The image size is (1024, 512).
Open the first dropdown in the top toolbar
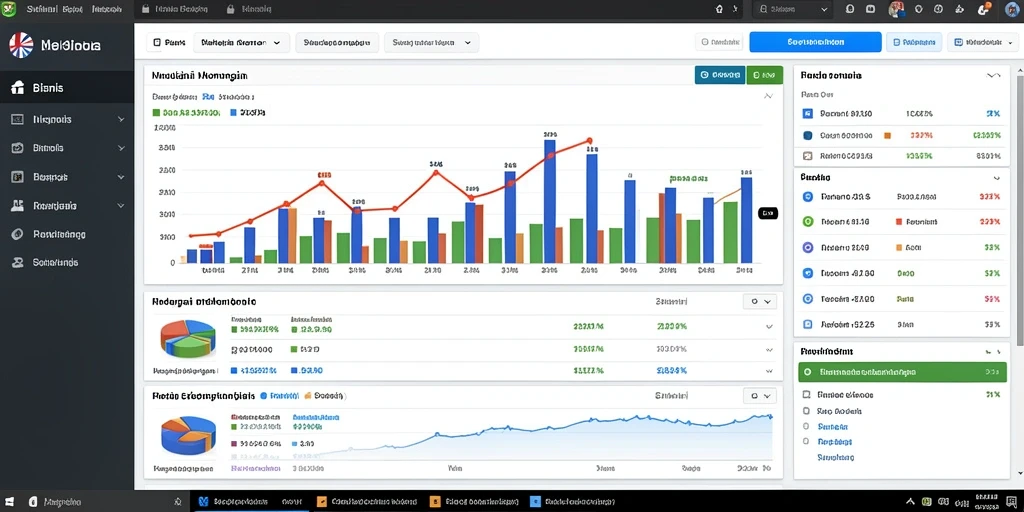(x=242, y=42)
